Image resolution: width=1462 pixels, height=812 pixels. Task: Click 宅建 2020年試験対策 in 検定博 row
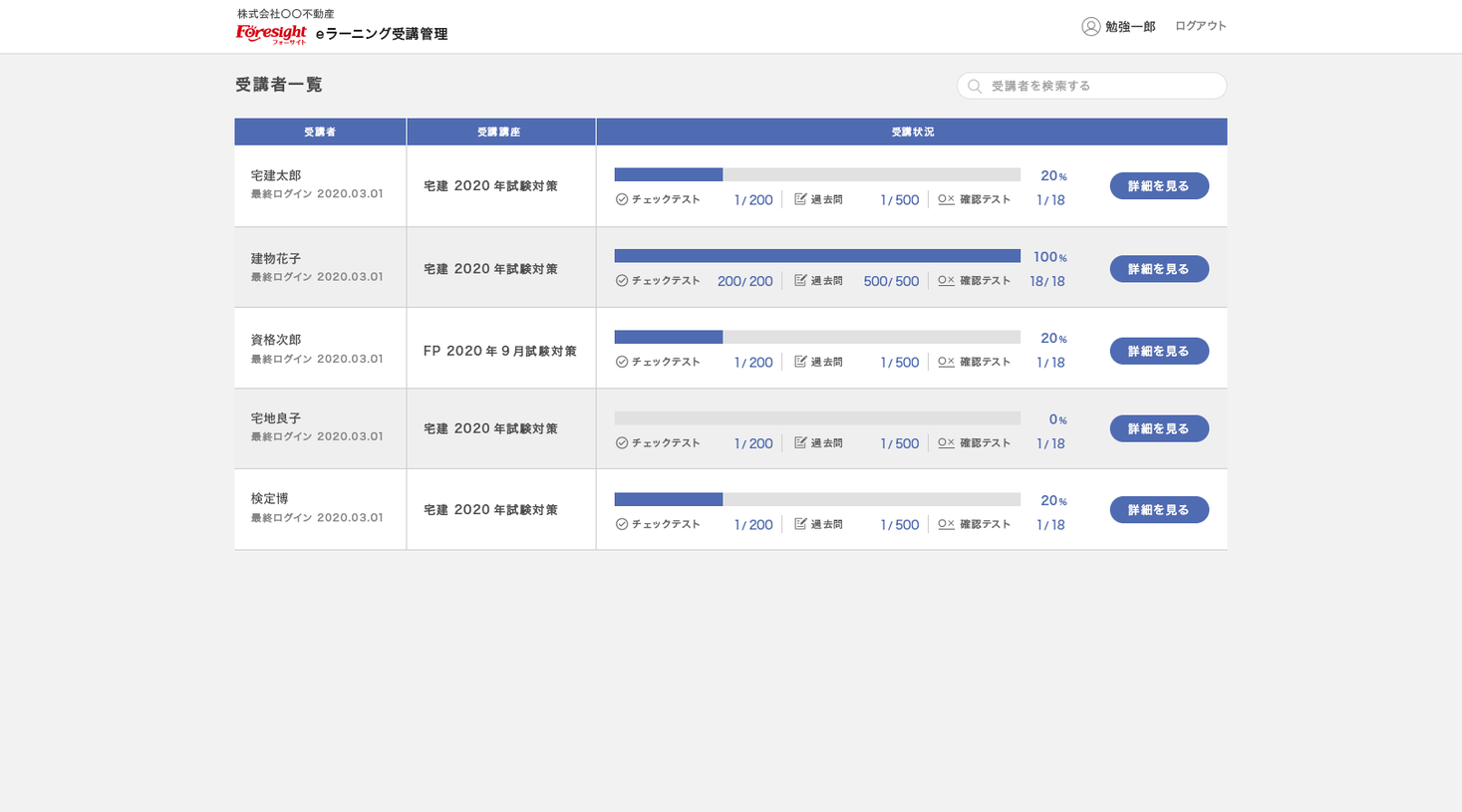(x=490, y=510)
